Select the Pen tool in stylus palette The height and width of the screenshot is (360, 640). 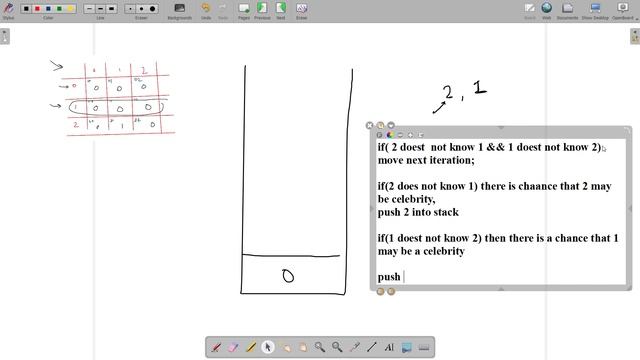(x=216, y=347)
